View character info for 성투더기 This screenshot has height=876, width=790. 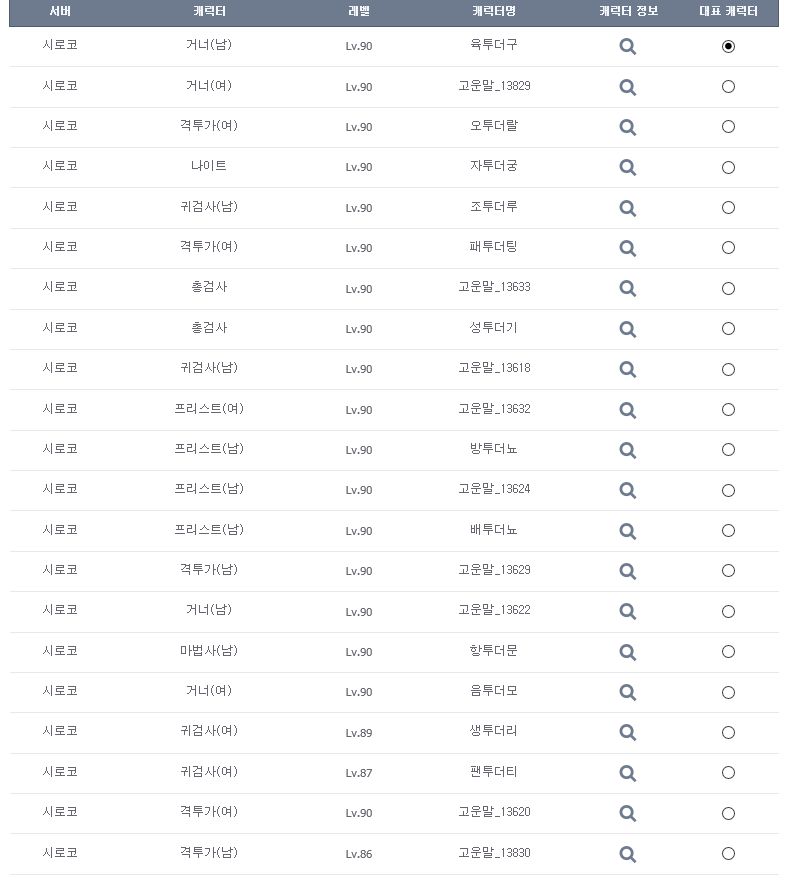pos(627,329)
